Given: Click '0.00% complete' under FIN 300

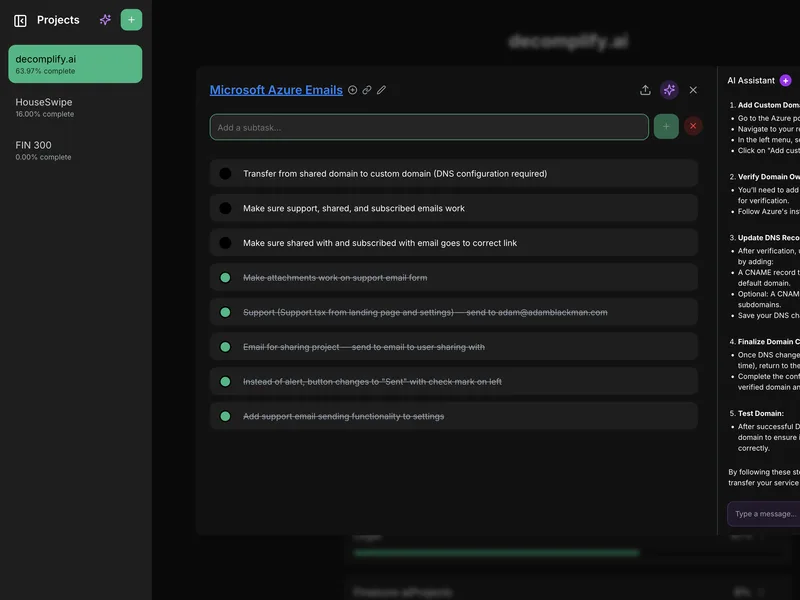Looking at the screenshot, I should [43, 157].
